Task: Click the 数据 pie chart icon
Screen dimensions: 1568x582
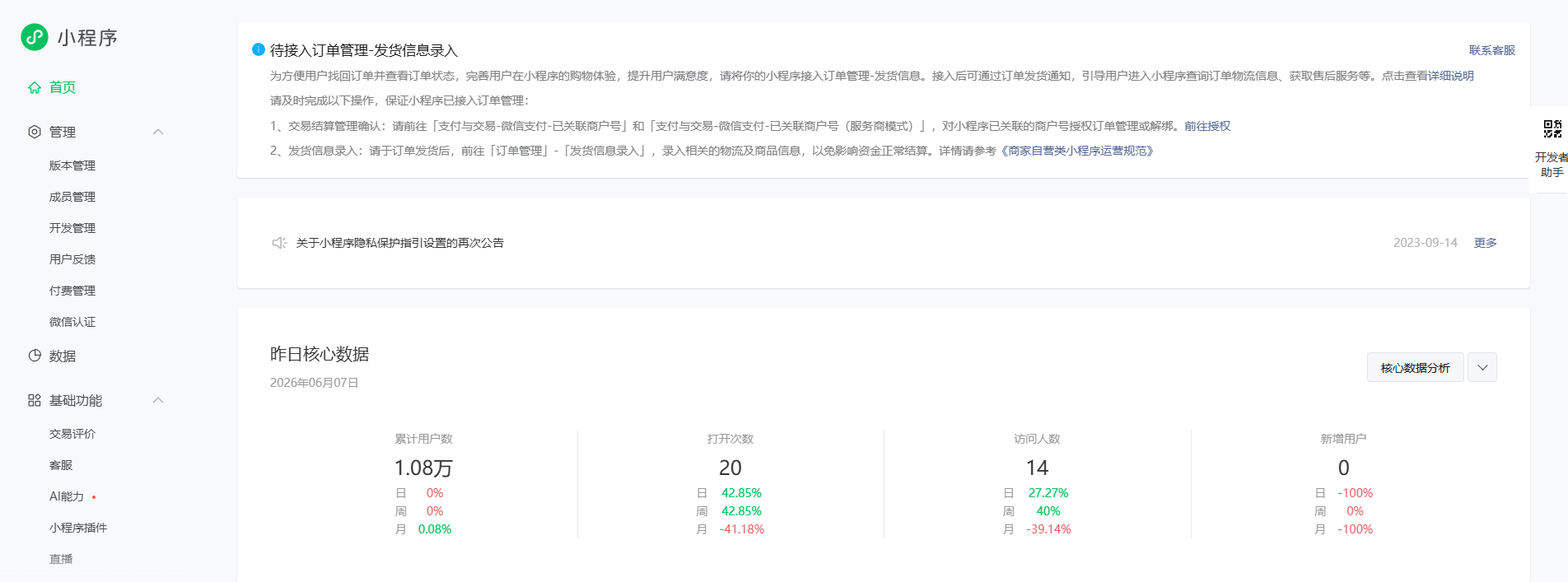Action: [35, 356]
